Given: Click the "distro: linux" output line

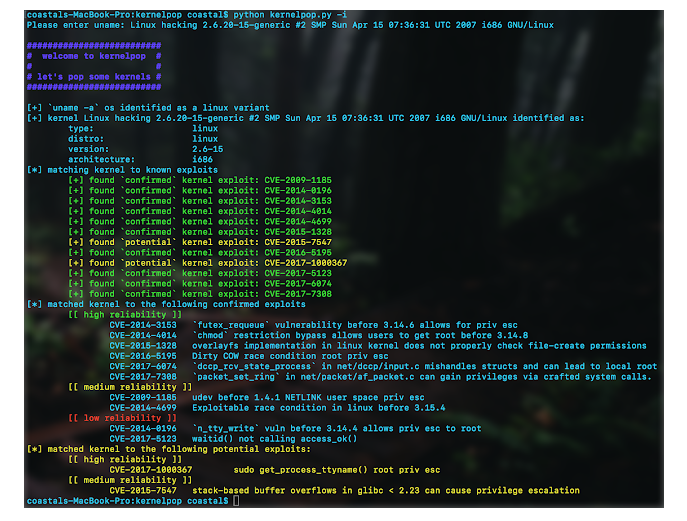Looking at the screenshot, I should (142, 138).
